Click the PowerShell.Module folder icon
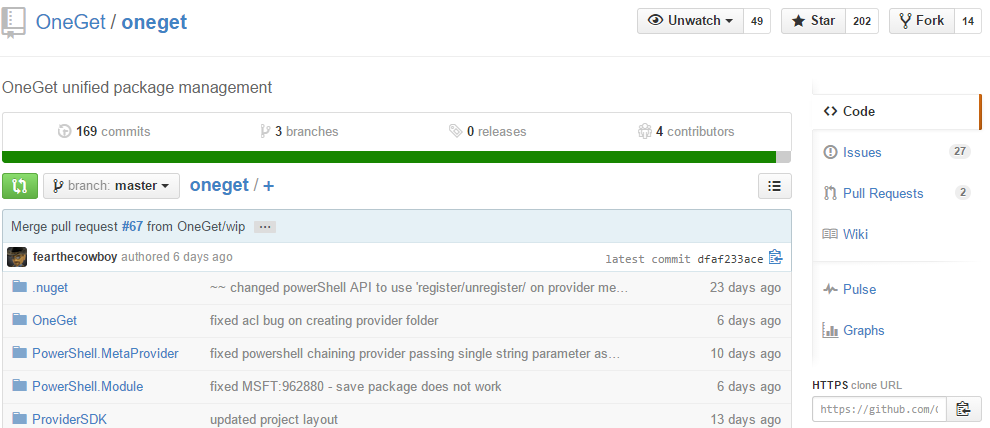 [x=20, y=386]
